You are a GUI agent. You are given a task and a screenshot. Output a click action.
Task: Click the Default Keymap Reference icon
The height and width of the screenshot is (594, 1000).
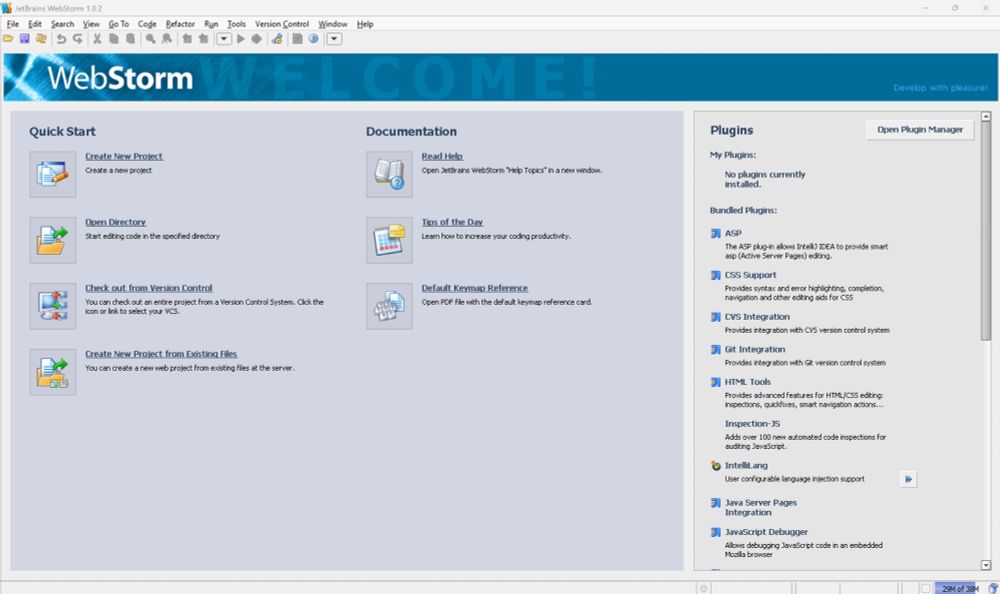[389, 306]
